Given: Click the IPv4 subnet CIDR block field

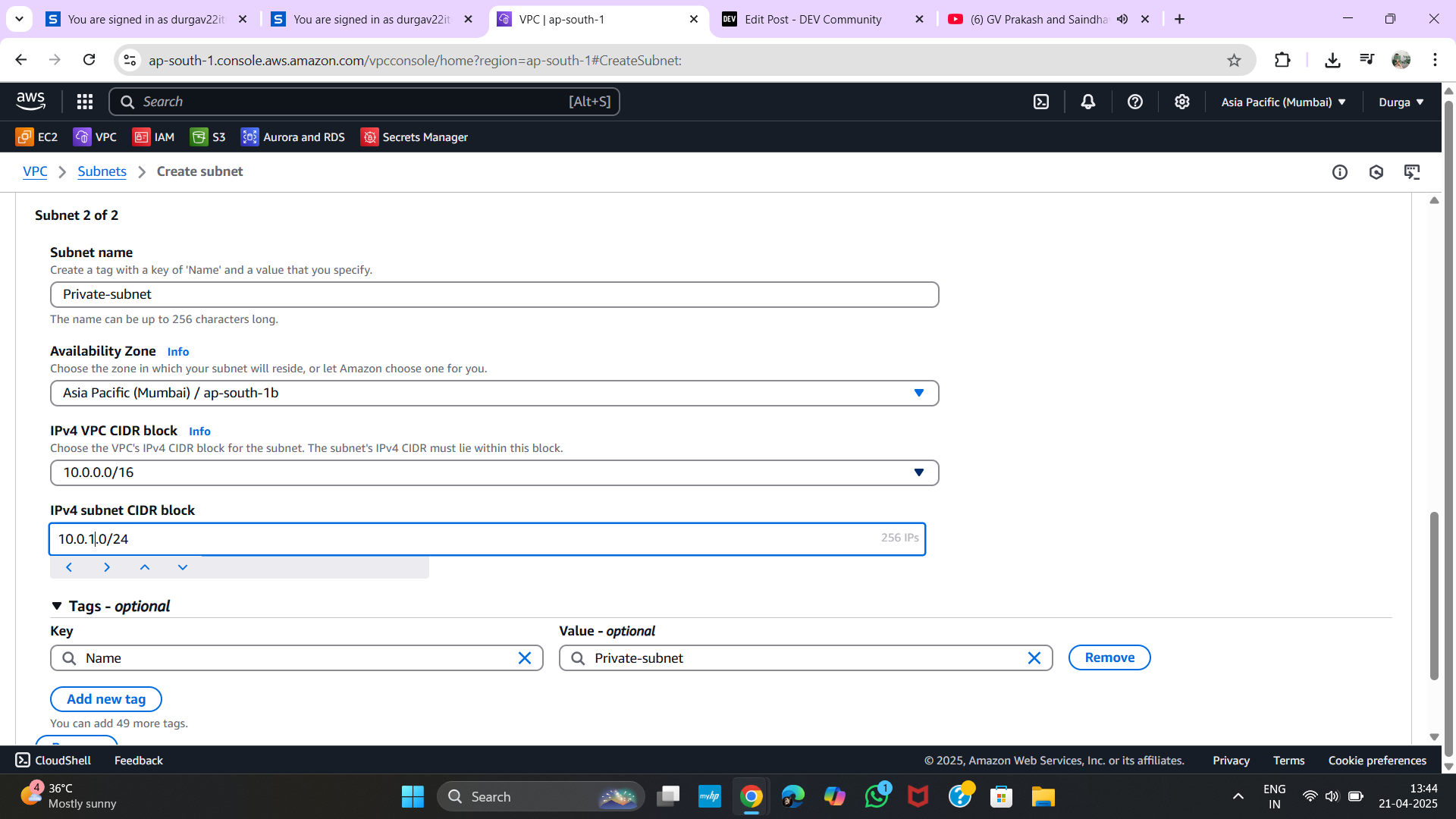Looking at the screenshot, I should point(487,539).
